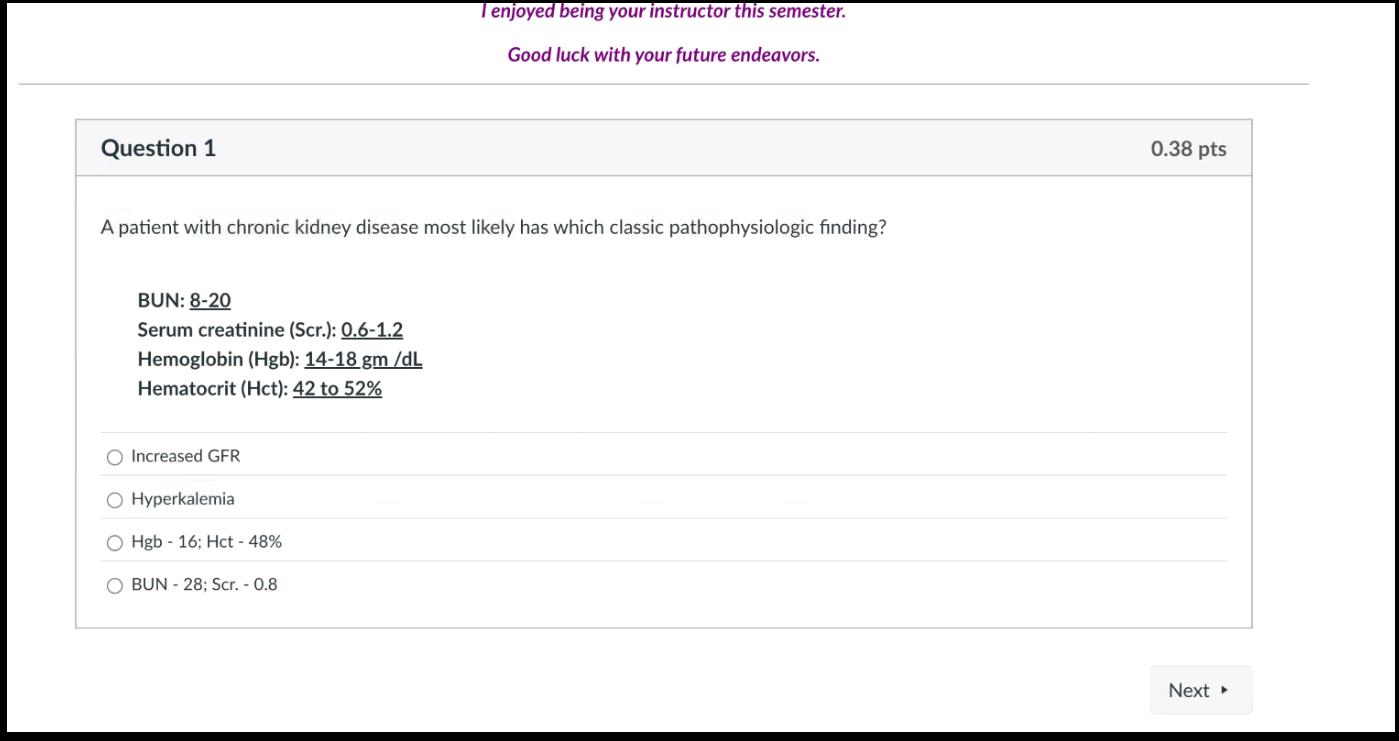Click the Next button
This screenshot has height=741, width=1399.
1189,690
